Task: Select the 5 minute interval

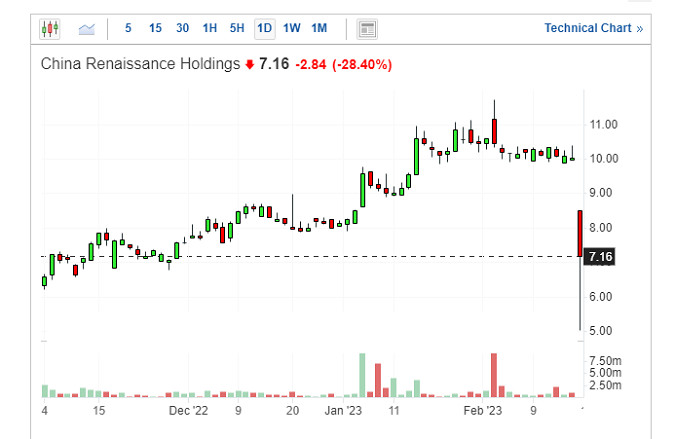Action: coord(128,28)
